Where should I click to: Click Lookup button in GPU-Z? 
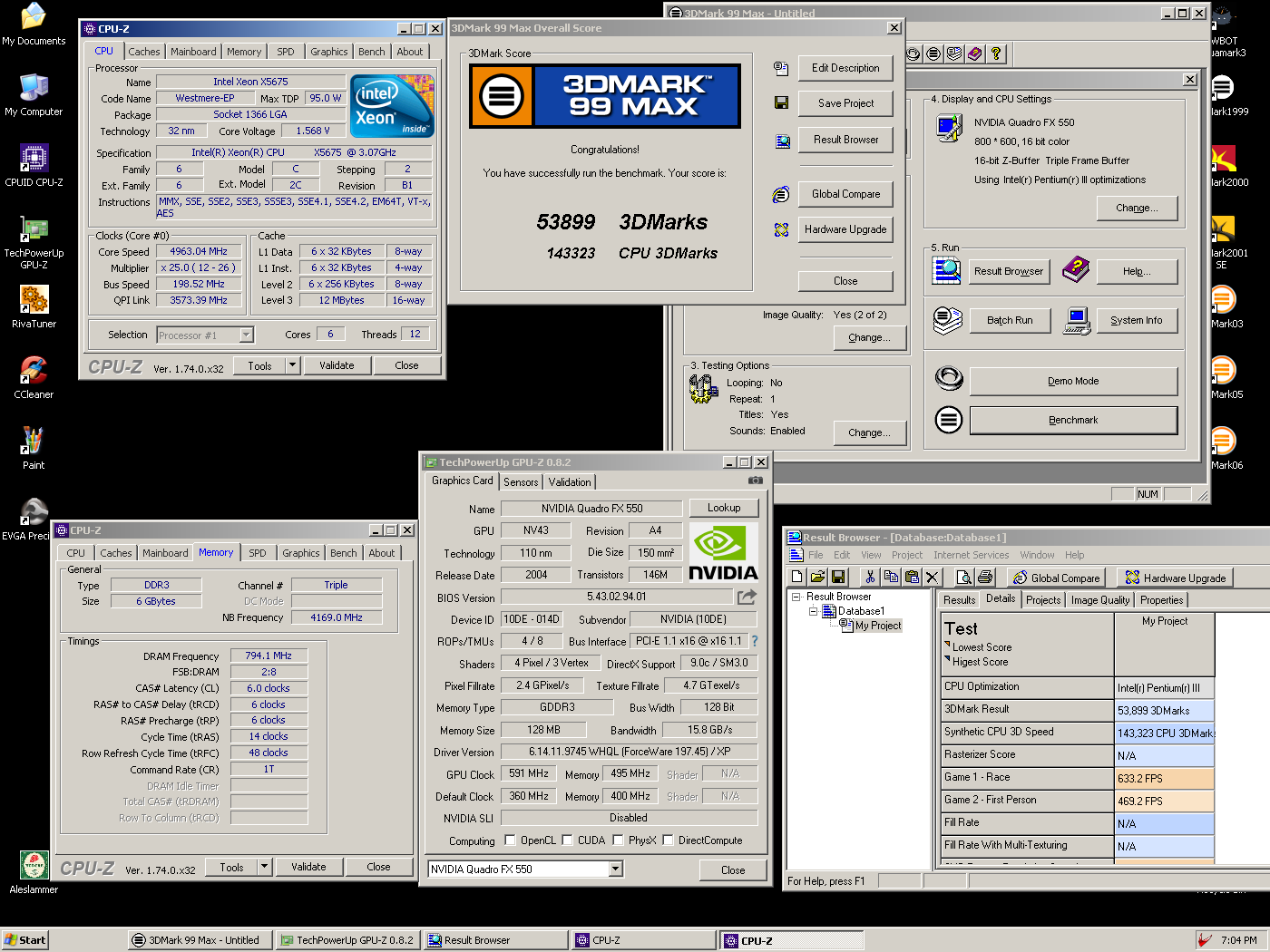724,508
